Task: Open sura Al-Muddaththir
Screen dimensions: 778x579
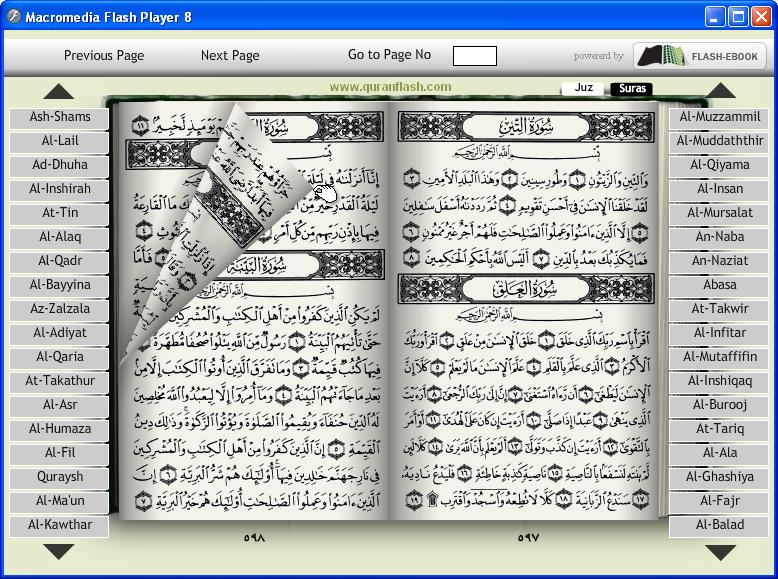Action: click(719, 141)
